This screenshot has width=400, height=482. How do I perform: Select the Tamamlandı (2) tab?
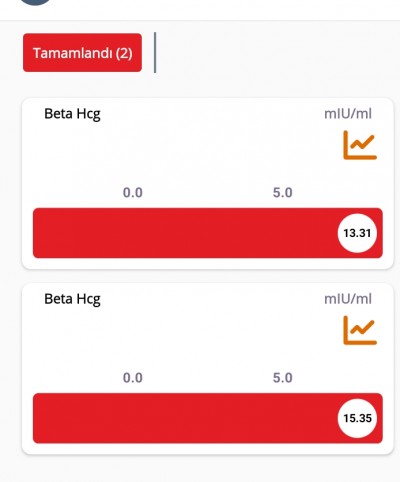point(82,53)
